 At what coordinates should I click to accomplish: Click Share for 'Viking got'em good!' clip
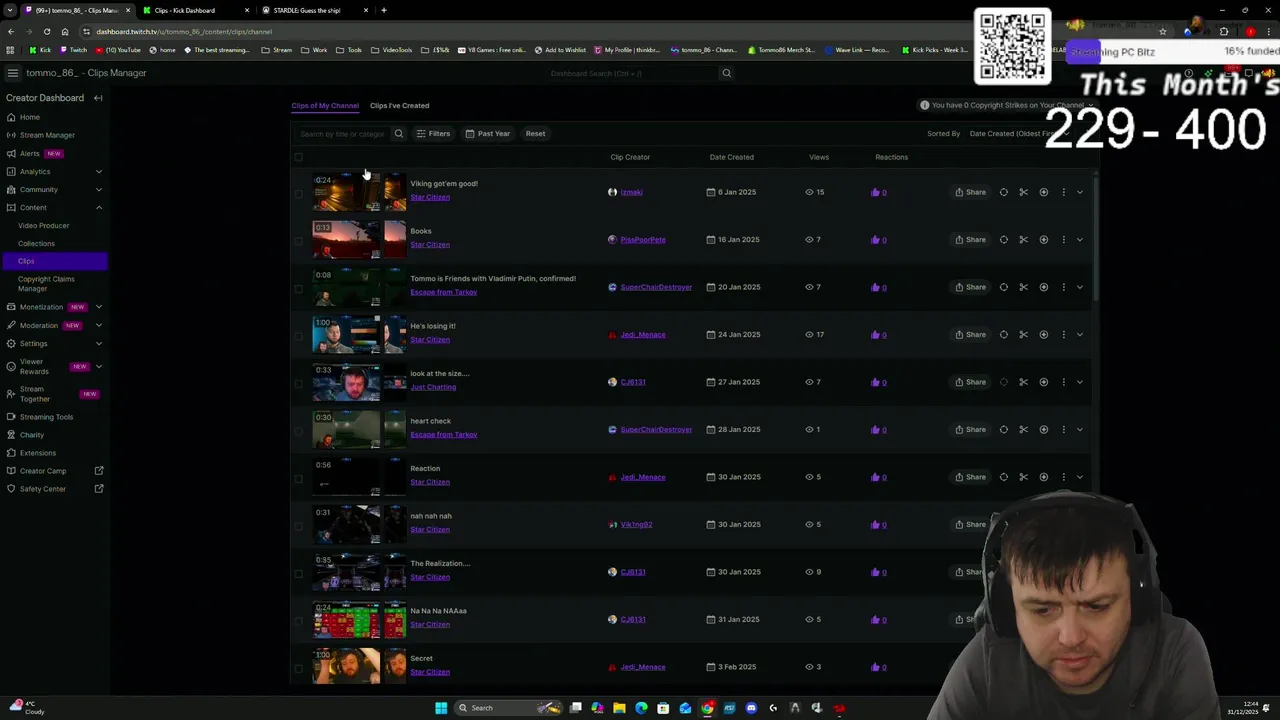coord(970,192)
